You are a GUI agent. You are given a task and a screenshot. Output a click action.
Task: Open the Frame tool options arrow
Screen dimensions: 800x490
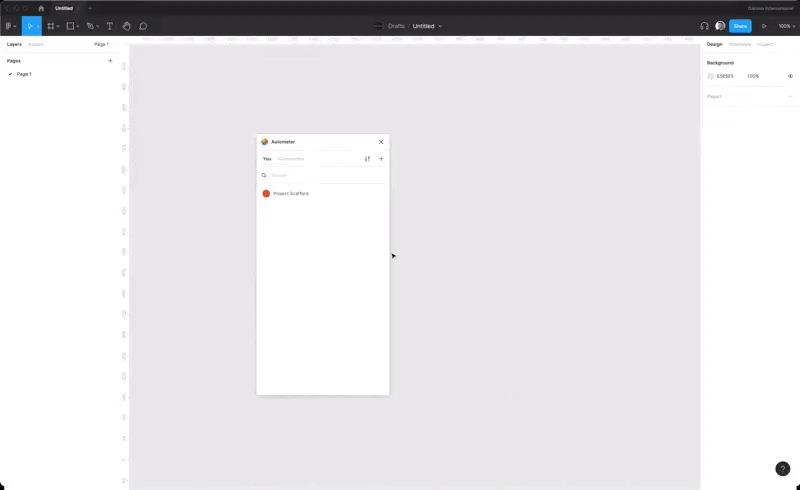point(58,26)
